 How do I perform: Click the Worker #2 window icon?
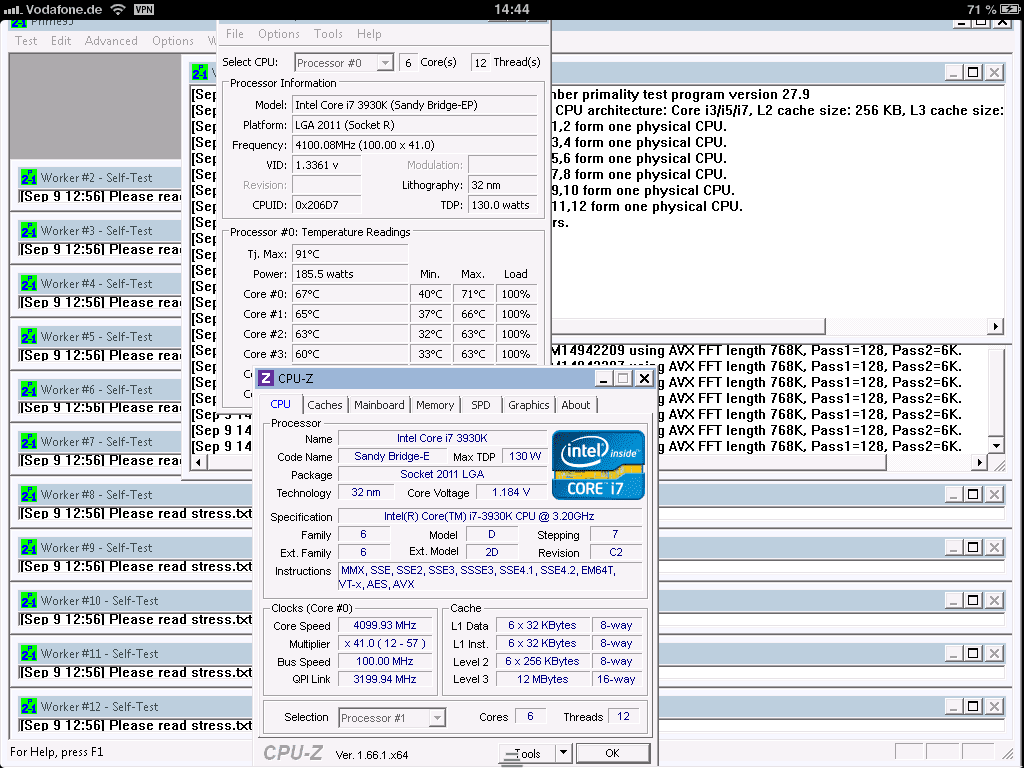coord(29,178)
